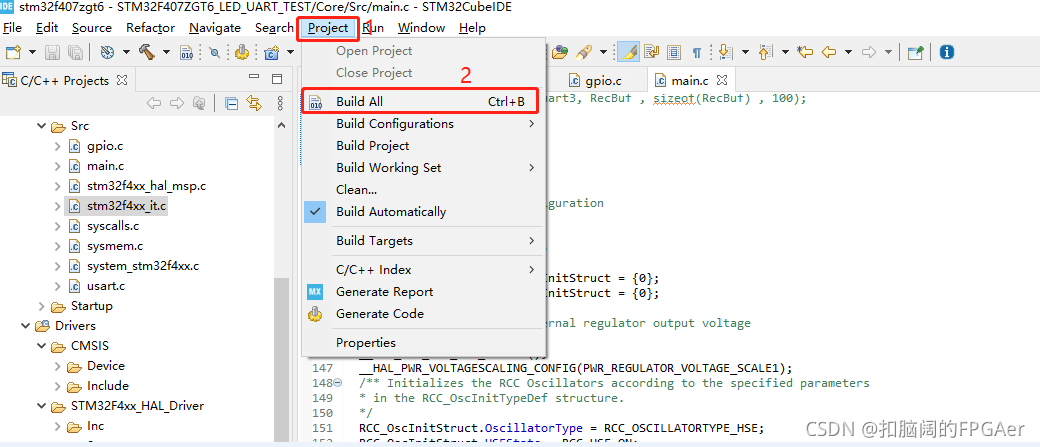Image resolution: width=1040 pixels, height=447 pixels.
Task: Open the hammer Build dropdown arrow
Action: 166,52
